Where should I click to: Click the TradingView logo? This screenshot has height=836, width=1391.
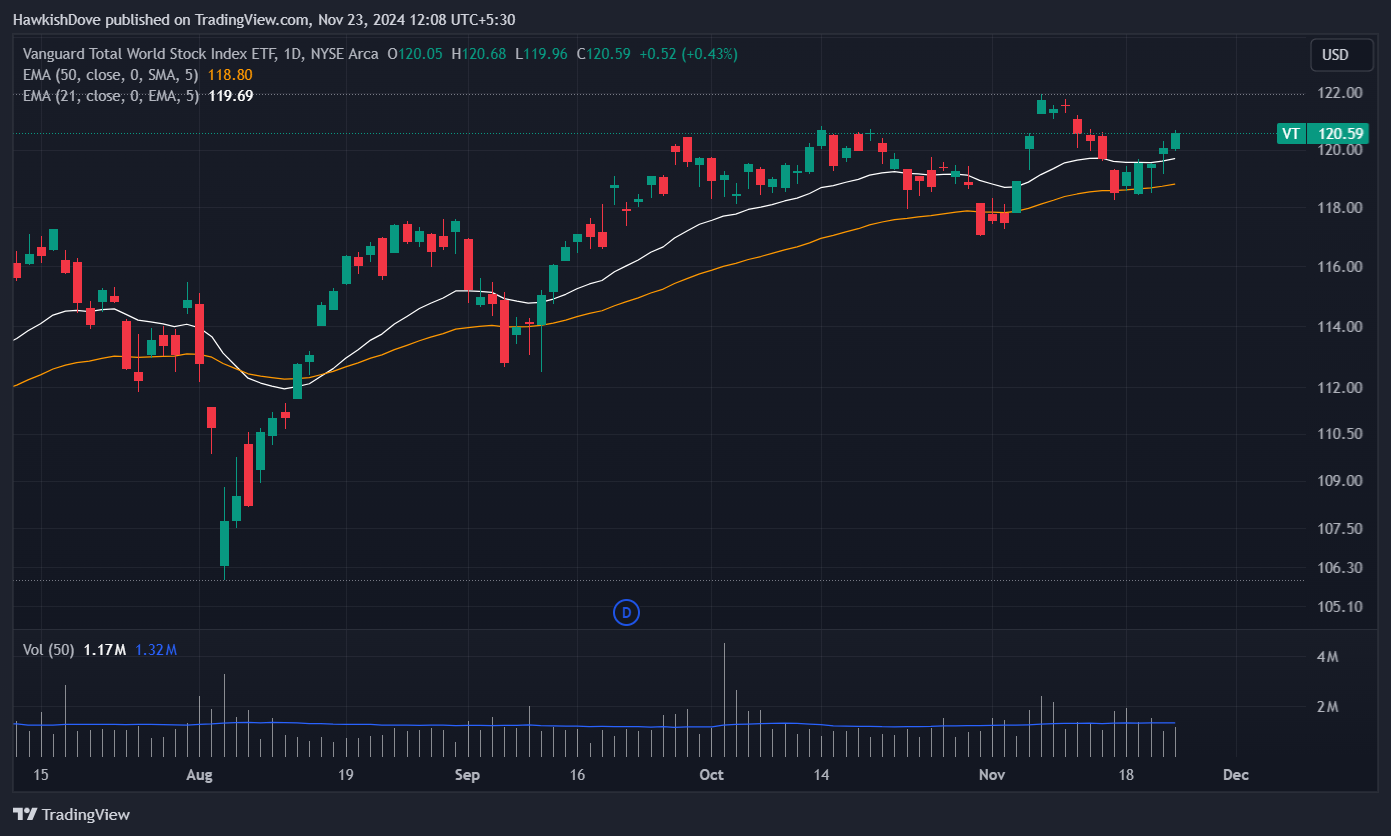[x=72, y=815]
